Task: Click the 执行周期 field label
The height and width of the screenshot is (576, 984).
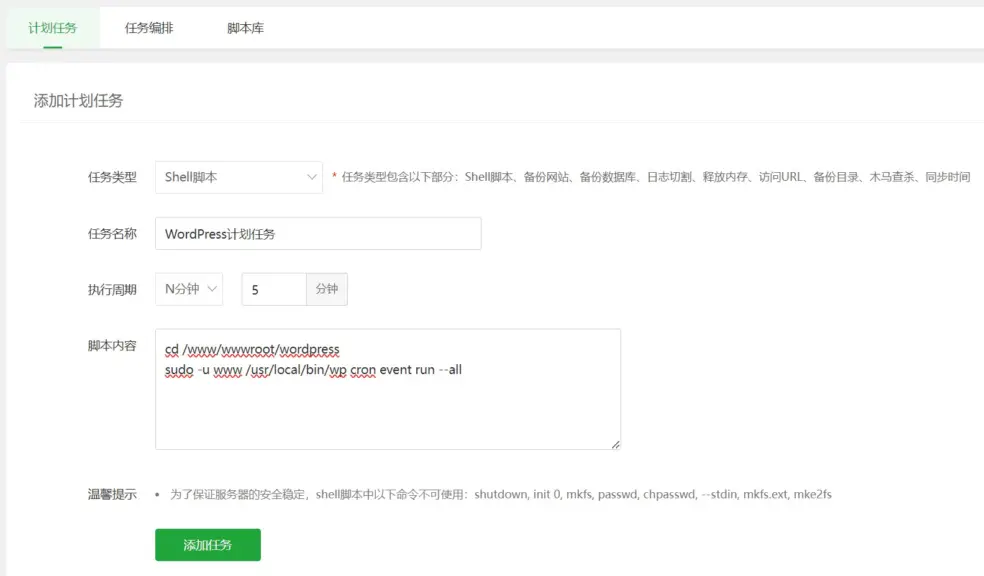Action: (112, 289)
